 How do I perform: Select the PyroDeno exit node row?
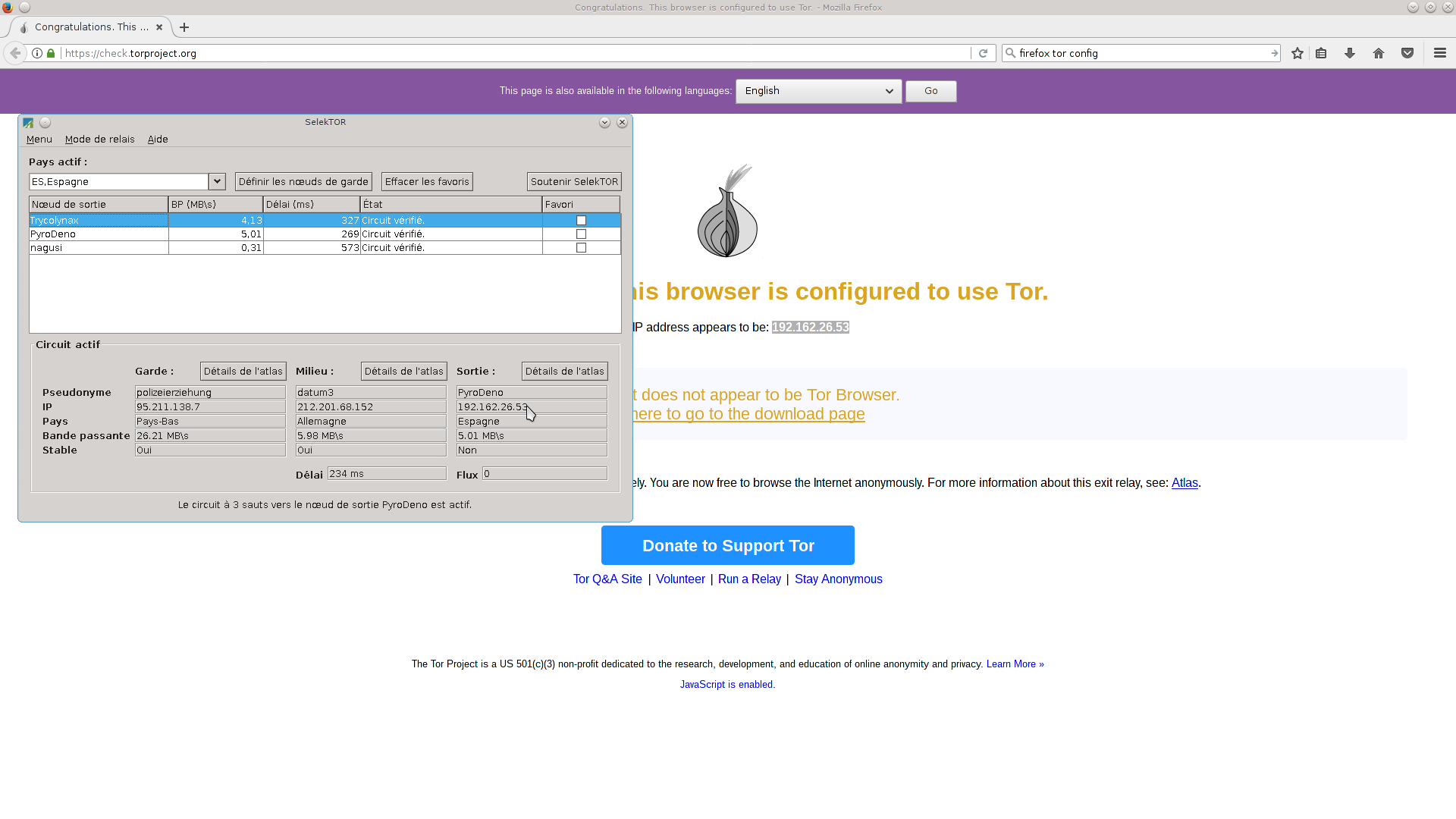(x=325, y=234)
